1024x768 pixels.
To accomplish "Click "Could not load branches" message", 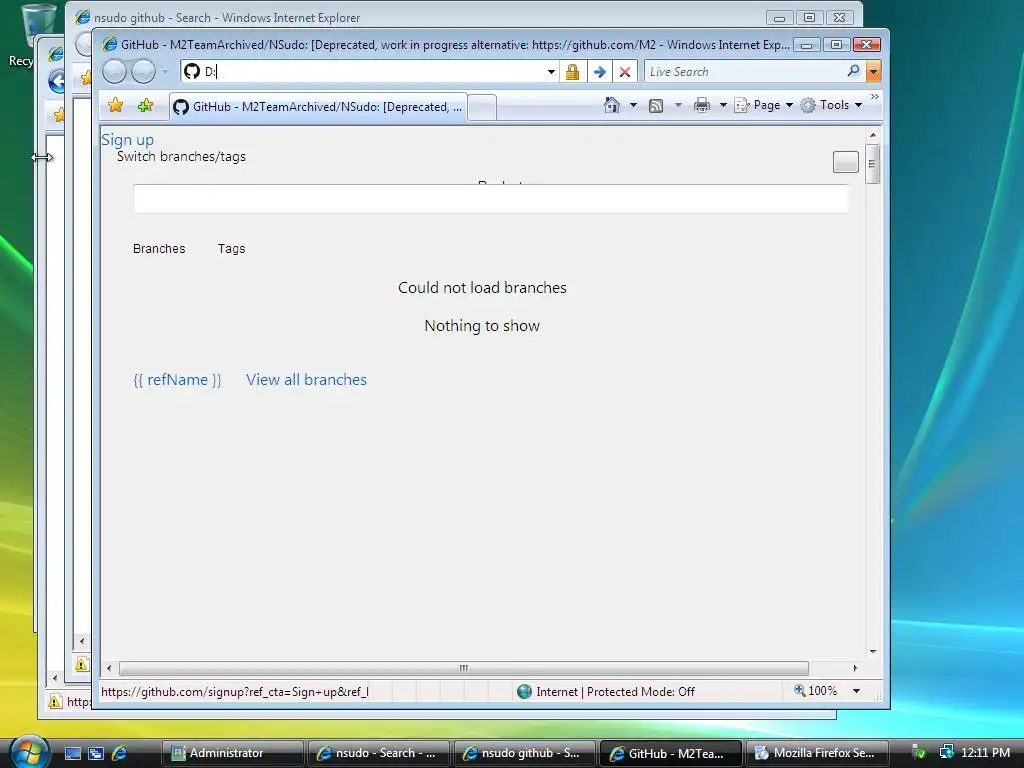I will click(x=483, y=288).
